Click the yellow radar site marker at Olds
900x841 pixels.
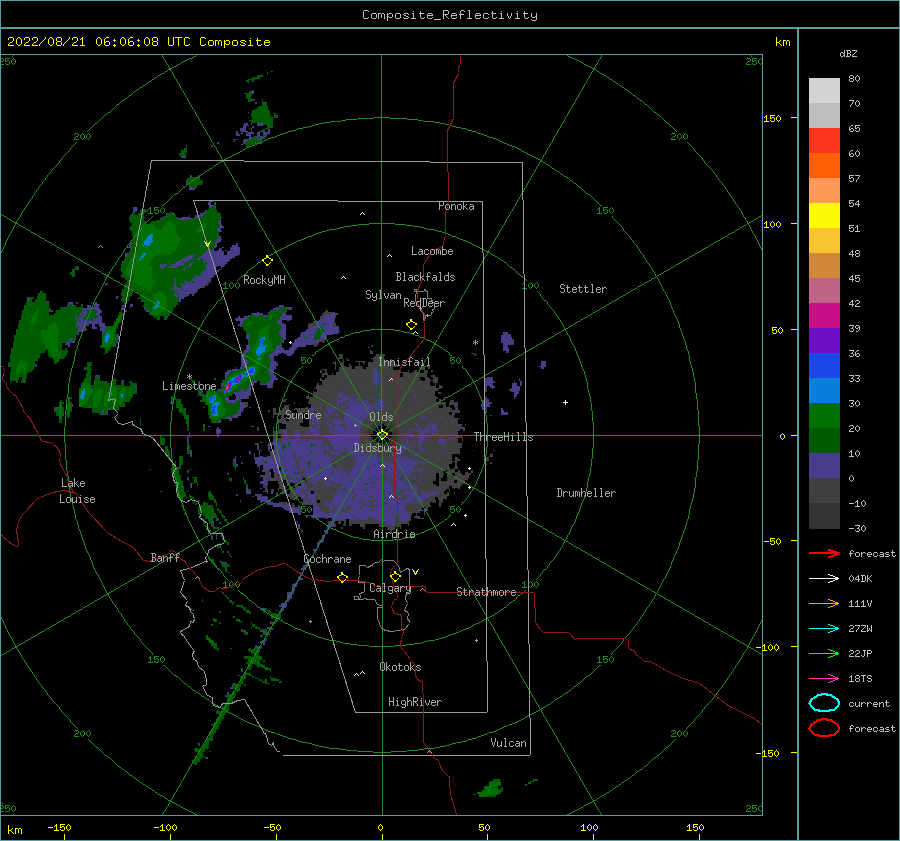[382, 435]
